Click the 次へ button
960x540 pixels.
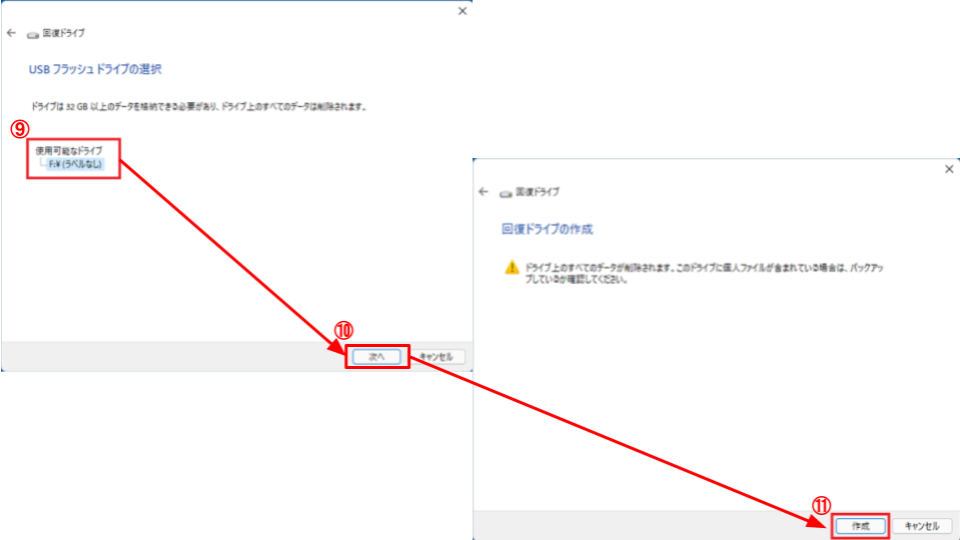pos(377,356)
